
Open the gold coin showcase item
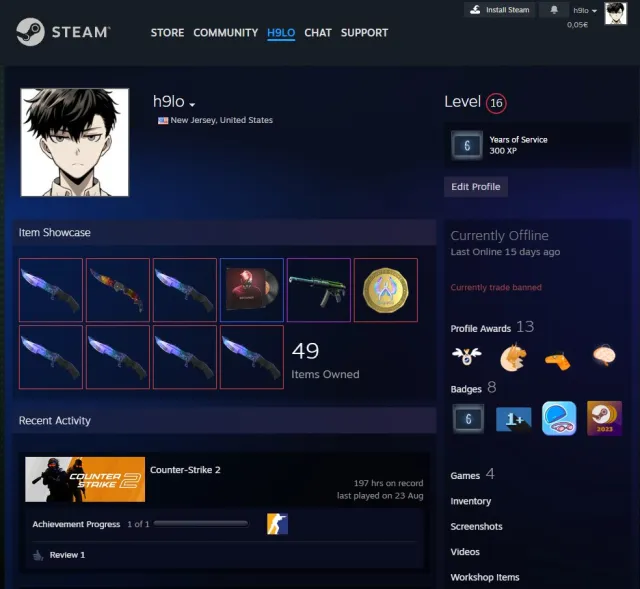[386, 290]
